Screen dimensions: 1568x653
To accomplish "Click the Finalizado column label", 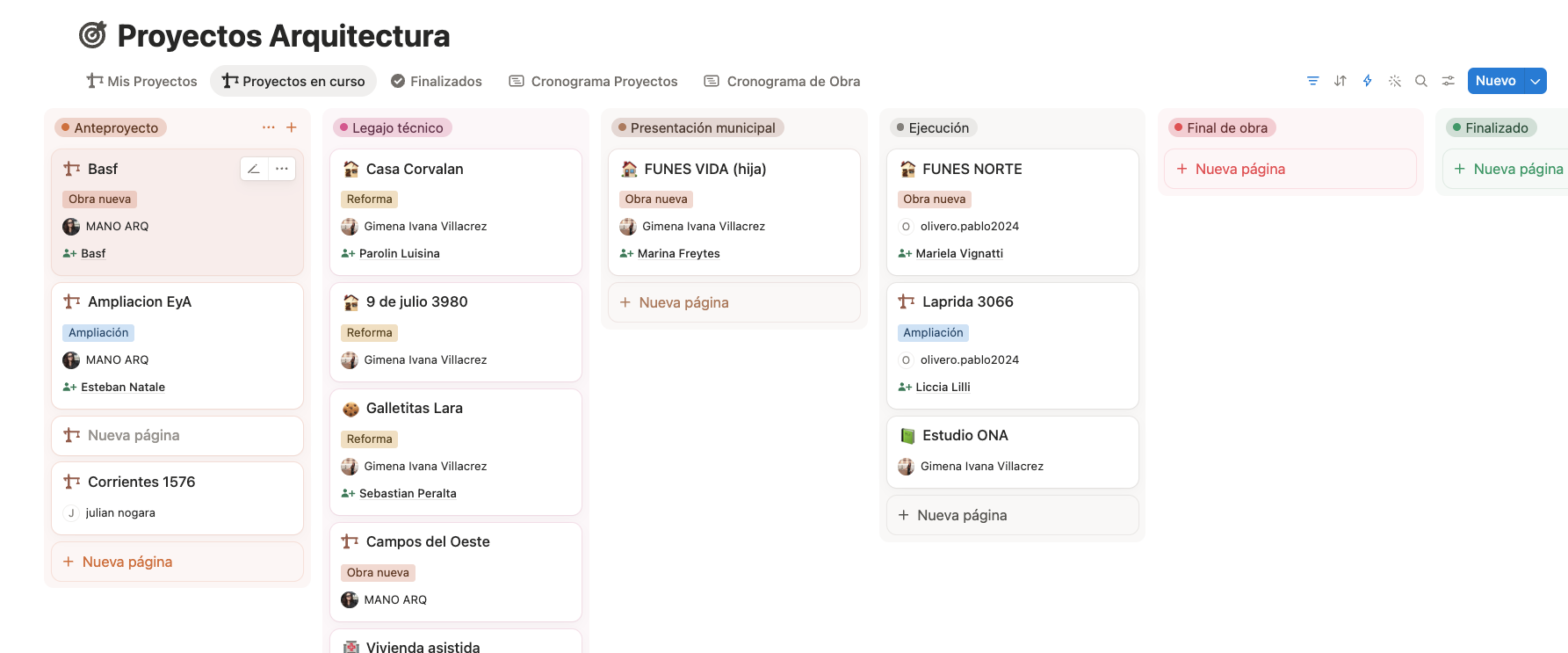I will click(1492, 127).
